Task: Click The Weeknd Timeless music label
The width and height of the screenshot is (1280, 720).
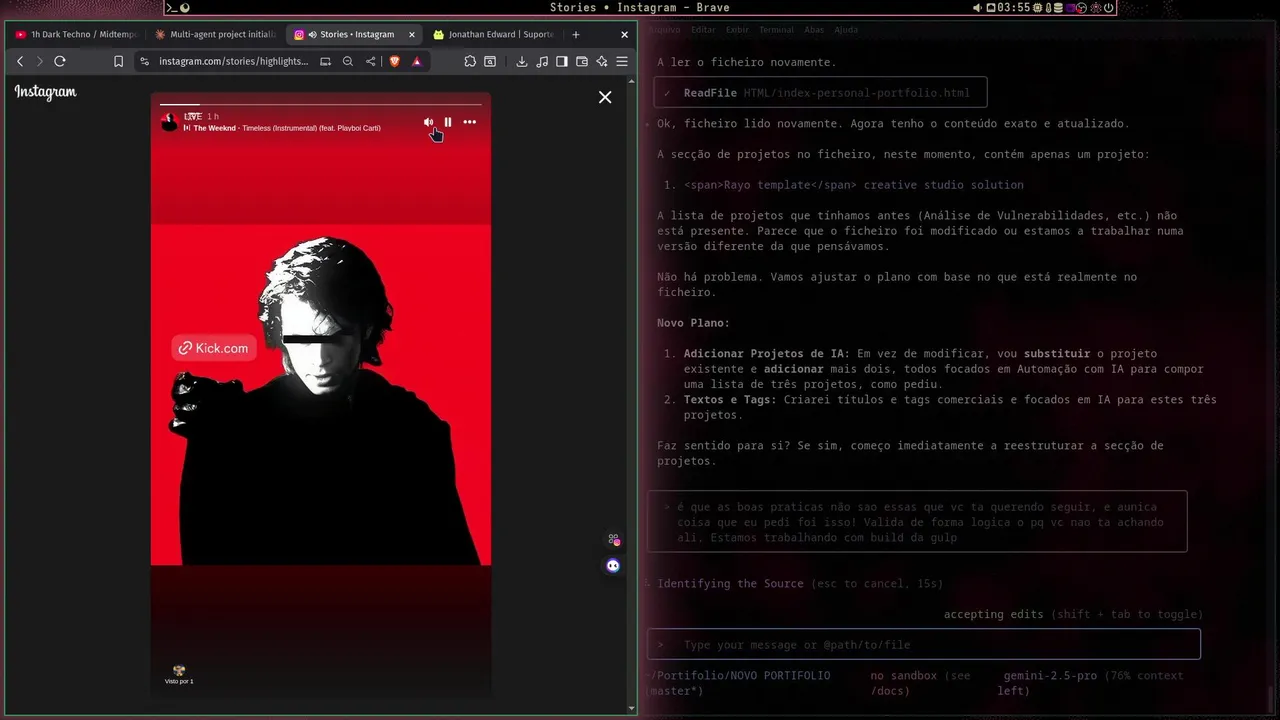Action: click(281, 128)
